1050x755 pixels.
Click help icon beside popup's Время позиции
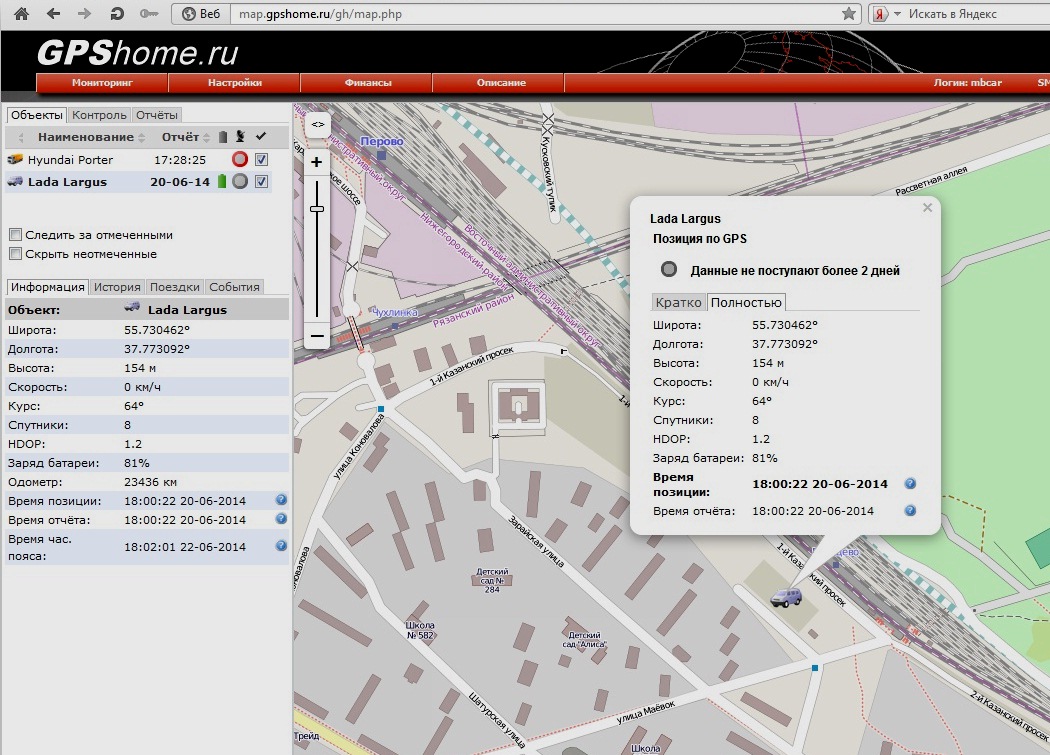click(910, 484)
